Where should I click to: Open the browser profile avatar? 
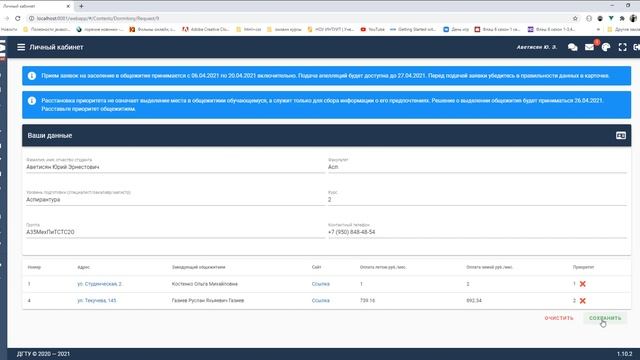[x=633, y=18]
